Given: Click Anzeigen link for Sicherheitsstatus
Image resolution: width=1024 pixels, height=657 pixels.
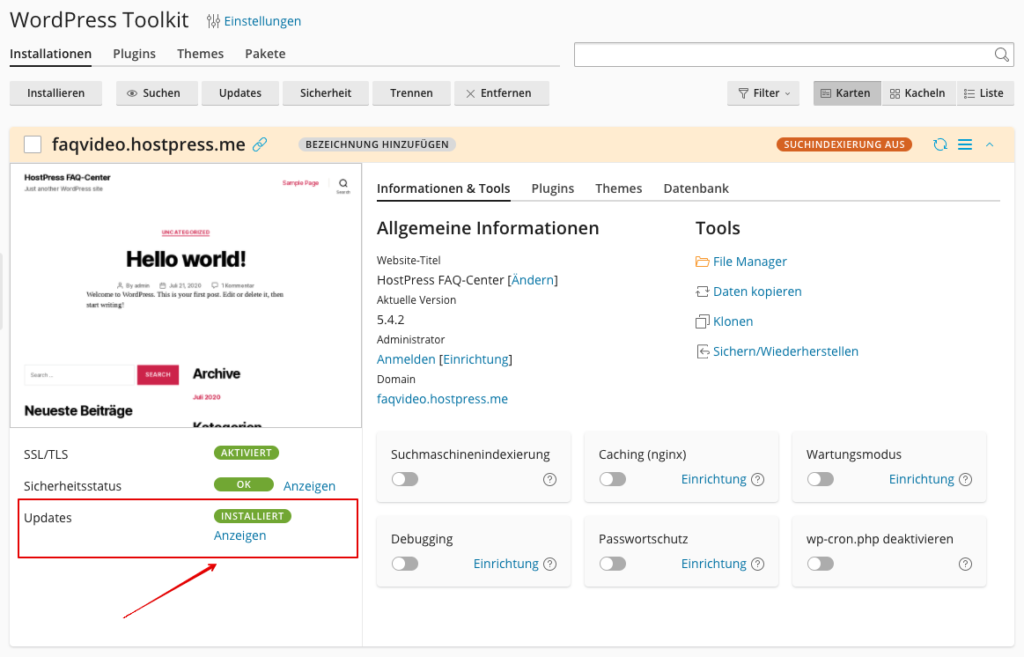Looking at the screenshot, I should [x=309, y=486].
